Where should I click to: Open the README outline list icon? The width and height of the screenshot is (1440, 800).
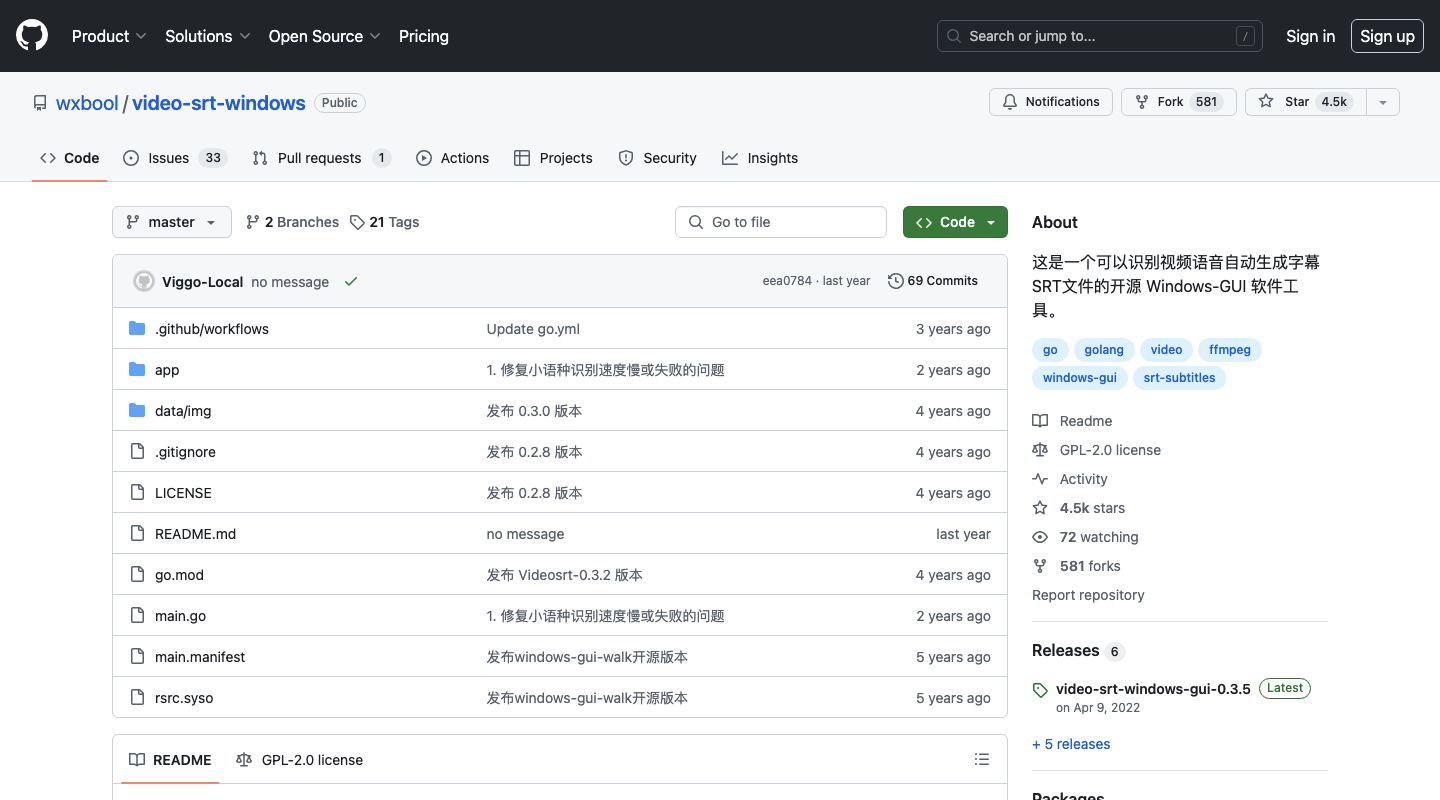tap(982, 760)
